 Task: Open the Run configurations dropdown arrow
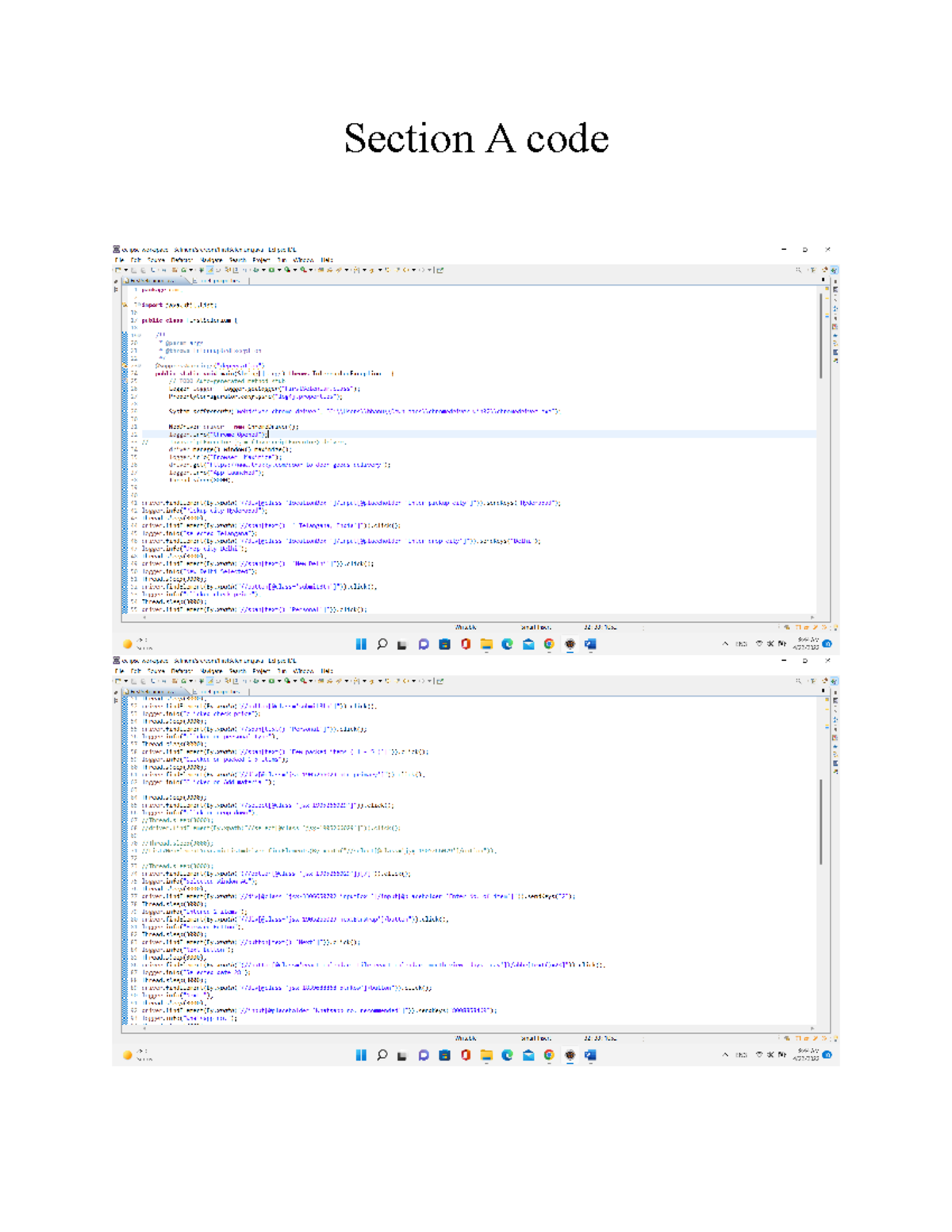tap(278, 271)
